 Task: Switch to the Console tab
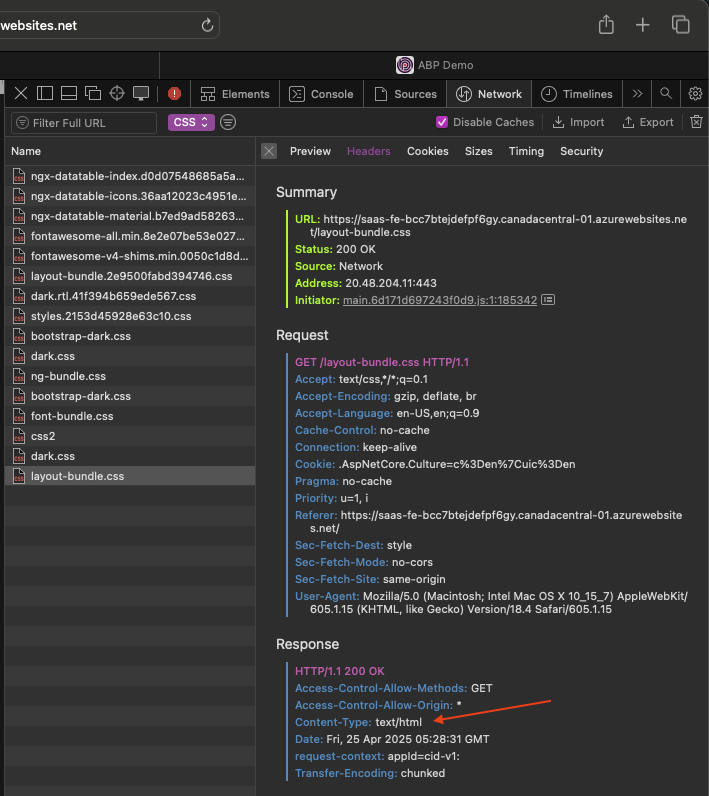click(321, 94)
